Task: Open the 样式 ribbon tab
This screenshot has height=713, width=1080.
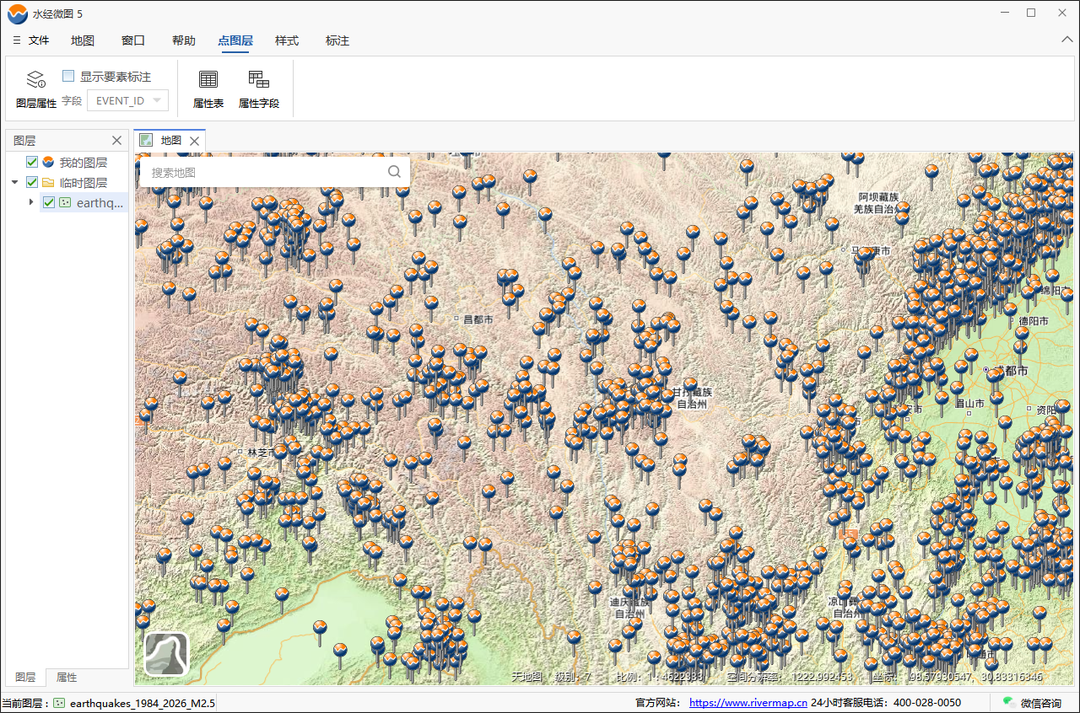Action: 287,41
